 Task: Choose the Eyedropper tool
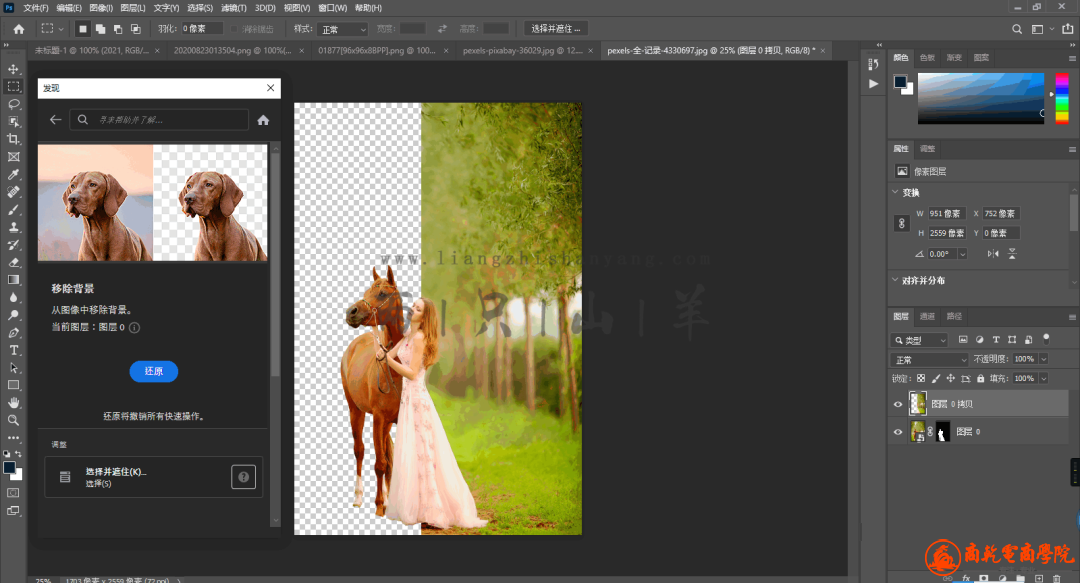pyautogui.click(x=14, y=174)
